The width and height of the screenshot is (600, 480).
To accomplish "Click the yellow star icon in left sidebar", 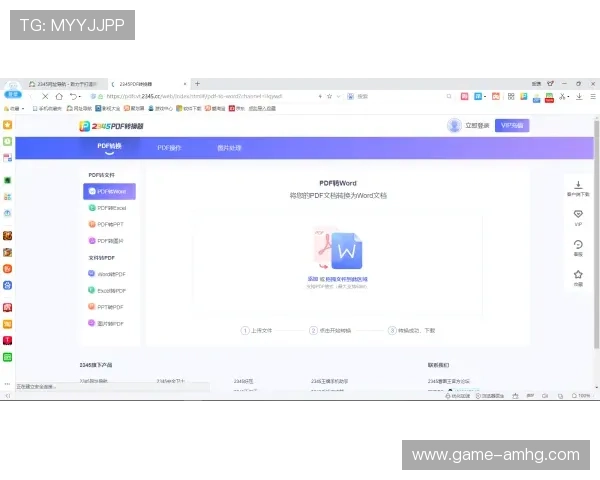I will (x=7, y=125).
